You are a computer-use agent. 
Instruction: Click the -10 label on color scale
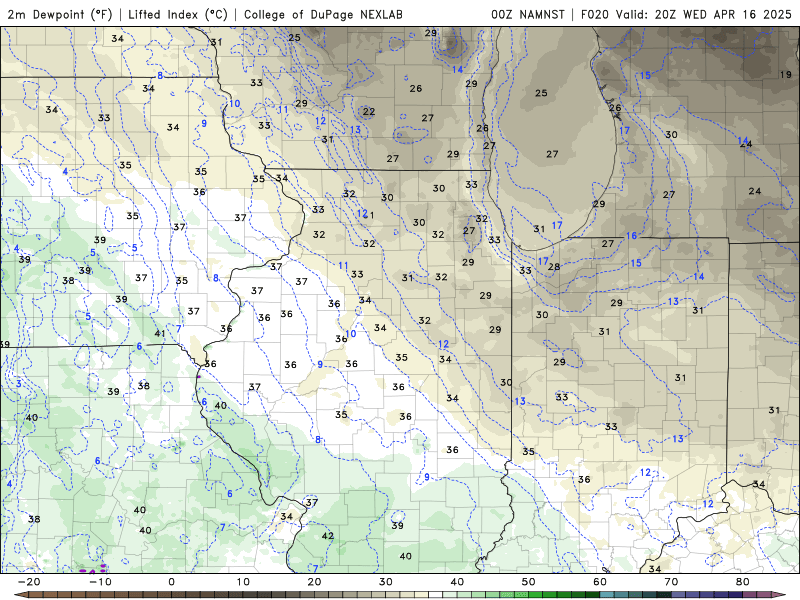[x=100, y=582]
